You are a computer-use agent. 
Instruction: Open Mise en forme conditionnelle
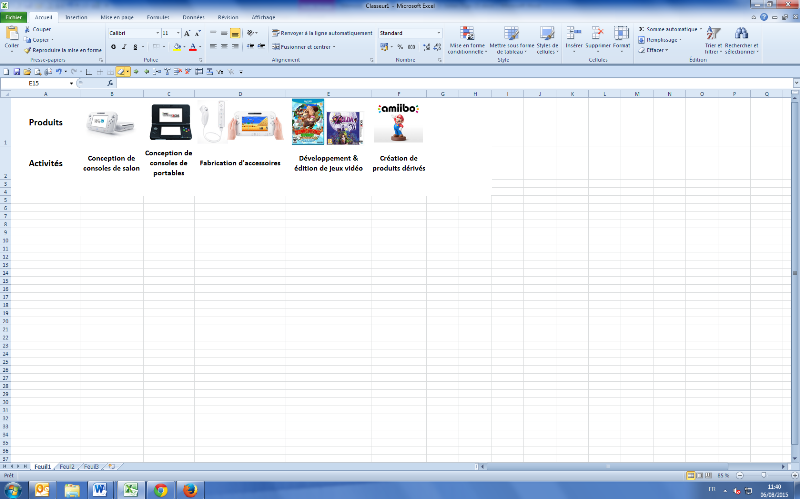coord(467,40)
